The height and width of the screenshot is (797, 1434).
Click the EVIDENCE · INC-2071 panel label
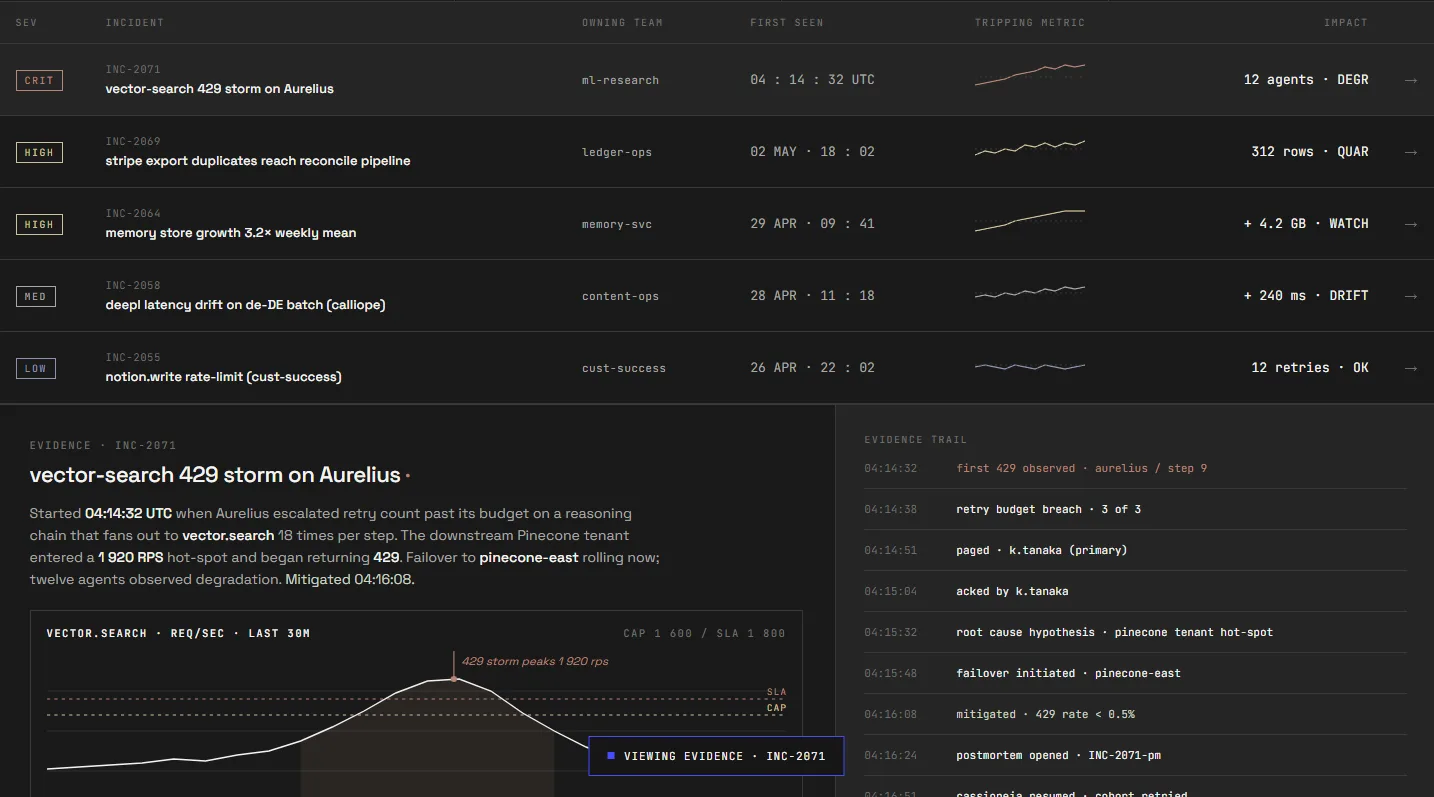(103, 445)
